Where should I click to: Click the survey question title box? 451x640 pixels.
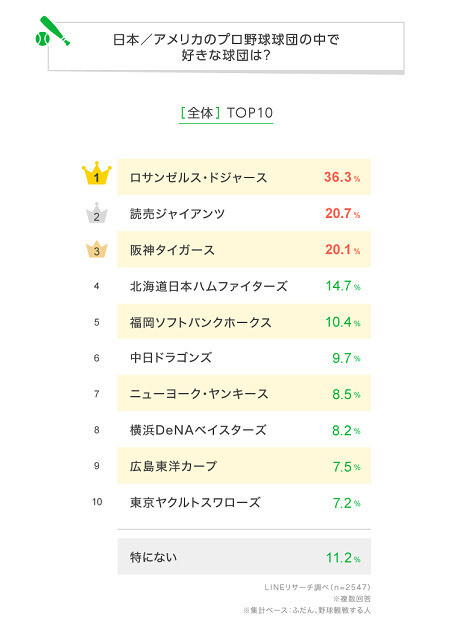click(226, 47)
